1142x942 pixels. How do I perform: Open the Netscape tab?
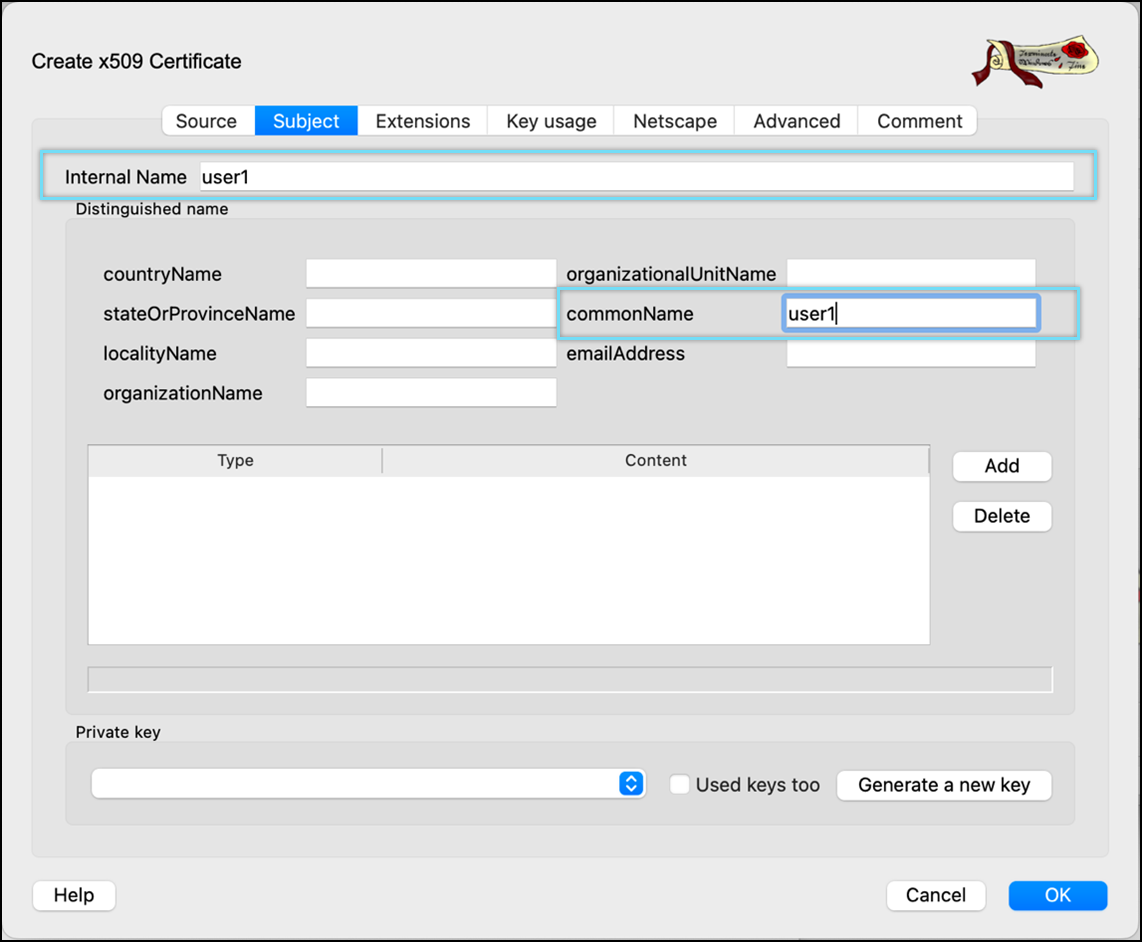pyautogui.click(x=675, y=121)
